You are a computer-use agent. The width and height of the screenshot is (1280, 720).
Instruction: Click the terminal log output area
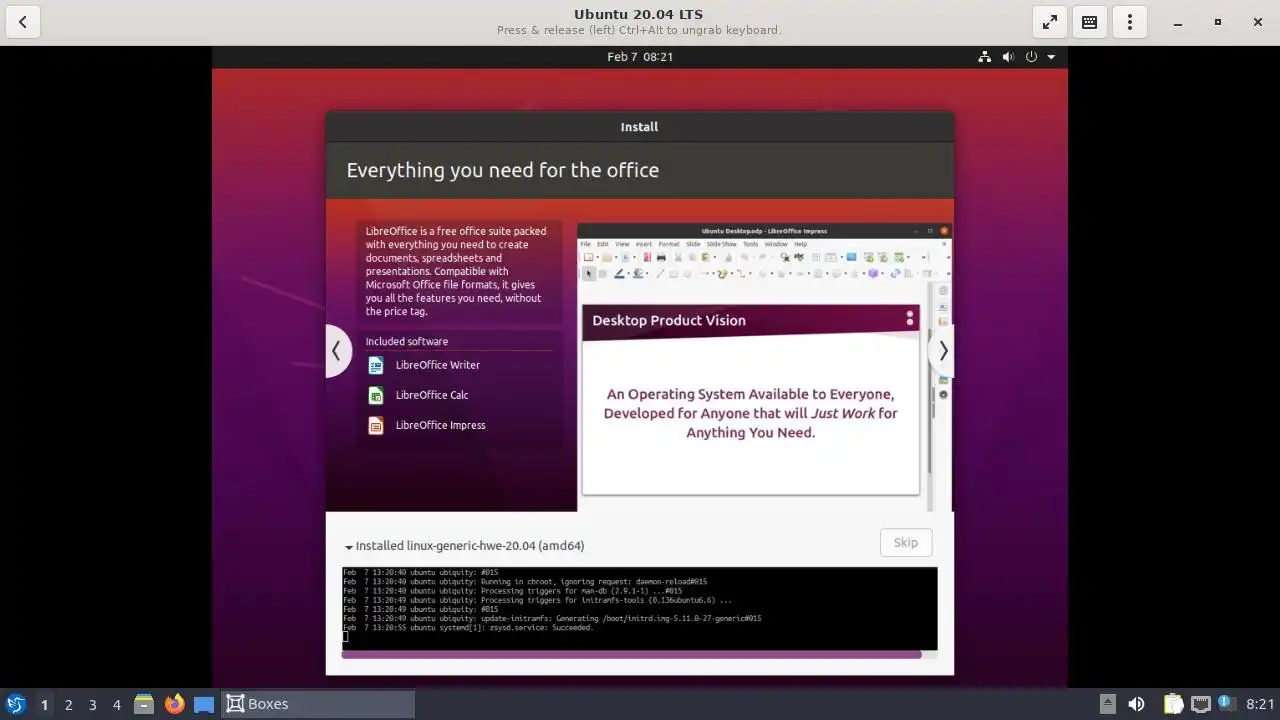pyautogui.click(x=639, y=608)
